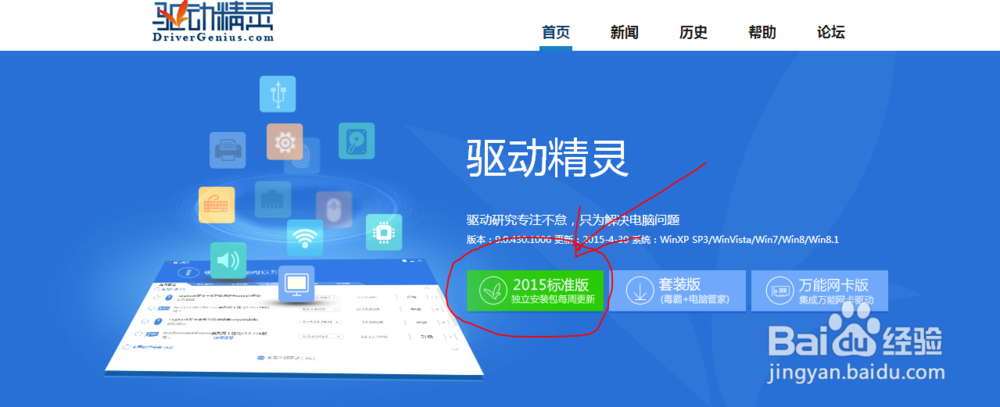This screenshot has height=407, width=1000.
Task: Switch to the 帮助 page
Action: pos(762,33)
